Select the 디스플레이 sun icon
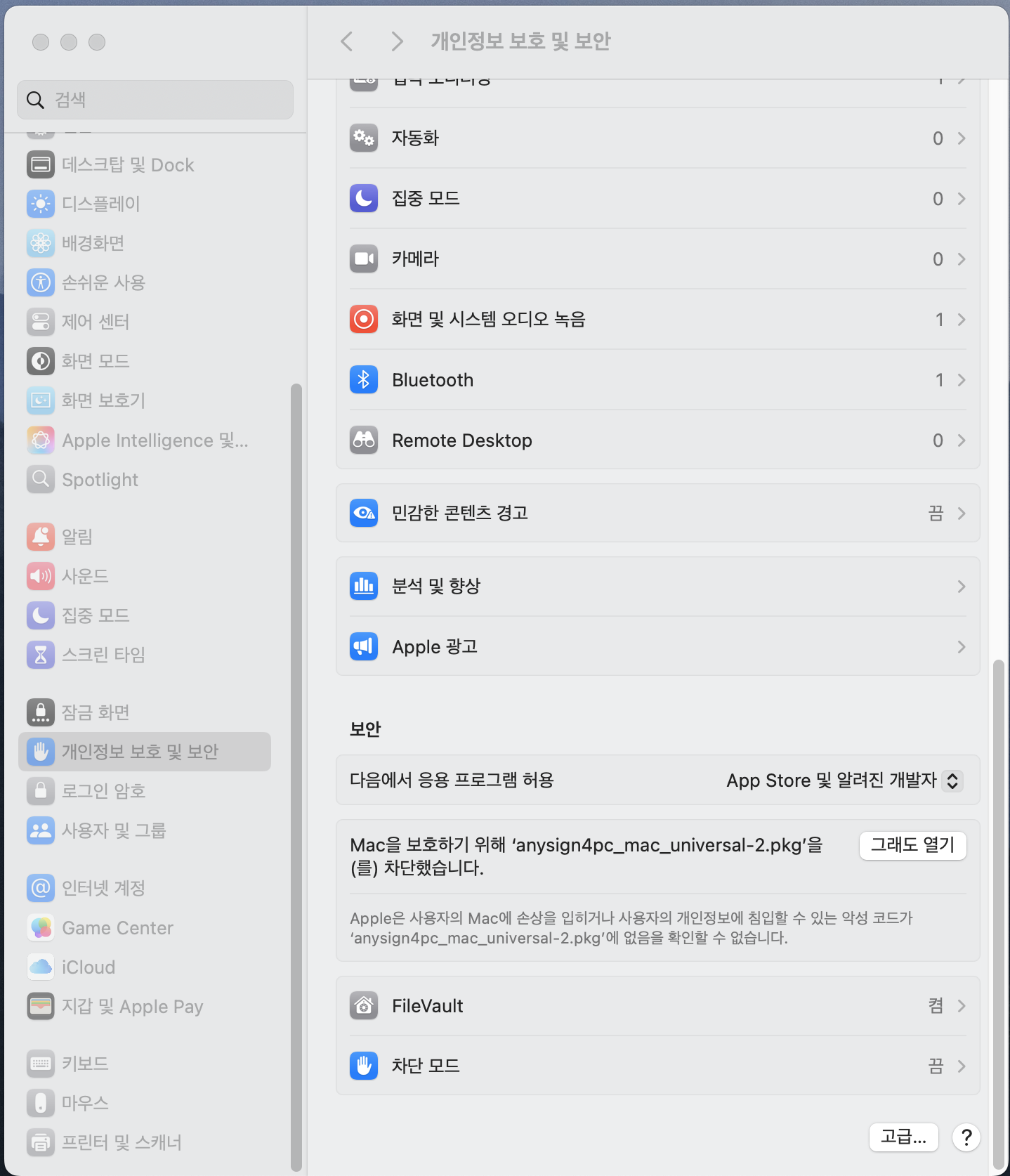1010x1176 pixels. pos(41,204)
